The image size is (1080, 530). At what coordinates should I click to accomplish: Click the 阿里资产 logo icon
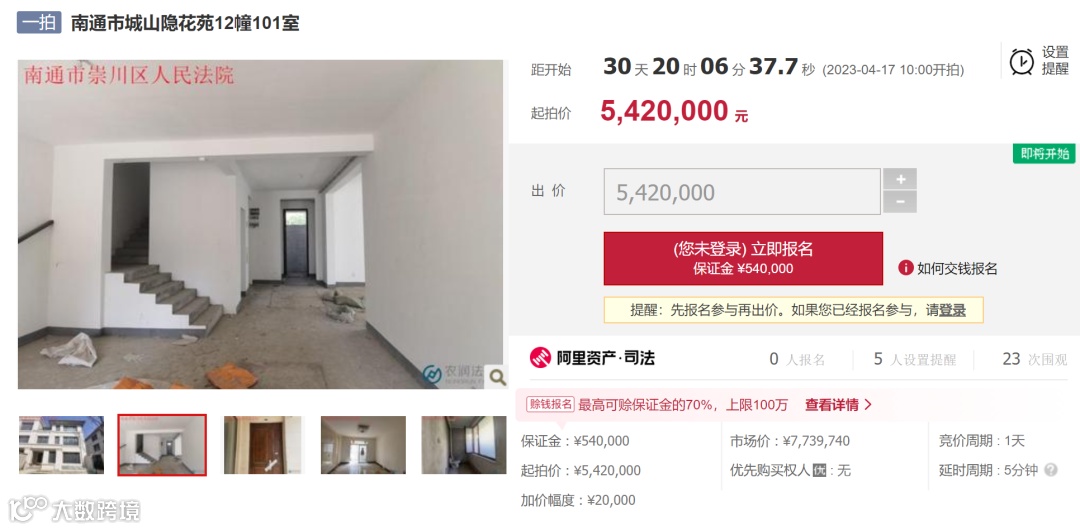[x=541, y=358]
